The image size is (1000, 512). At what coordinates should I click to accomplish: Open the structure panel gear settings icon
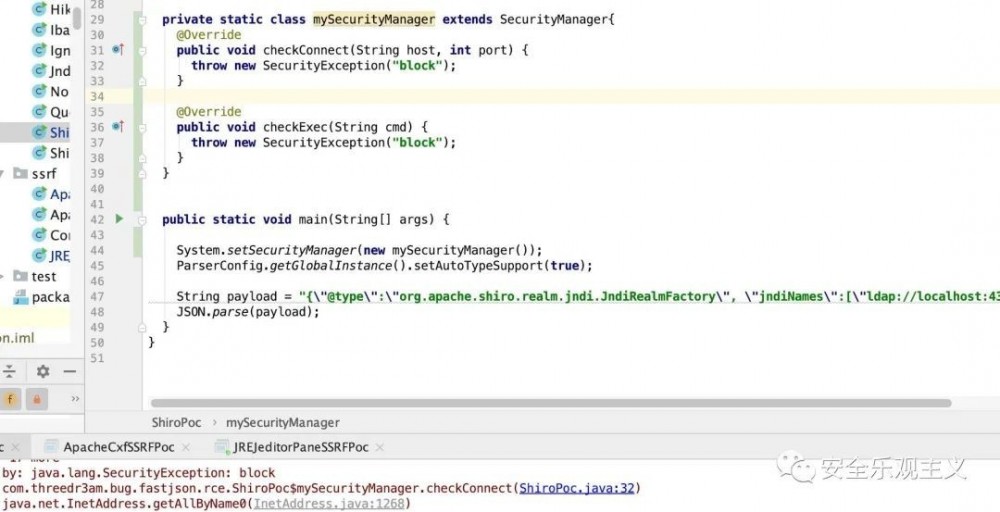(x=43, y=372)
